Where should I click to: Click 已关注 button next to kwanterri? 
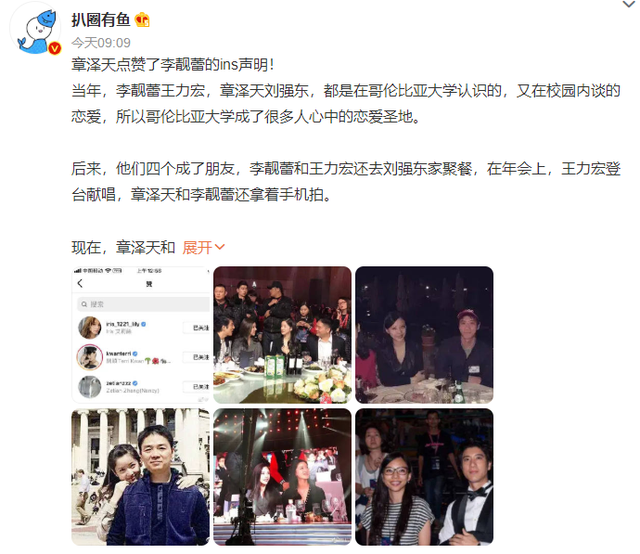click(x=196, y=357)
